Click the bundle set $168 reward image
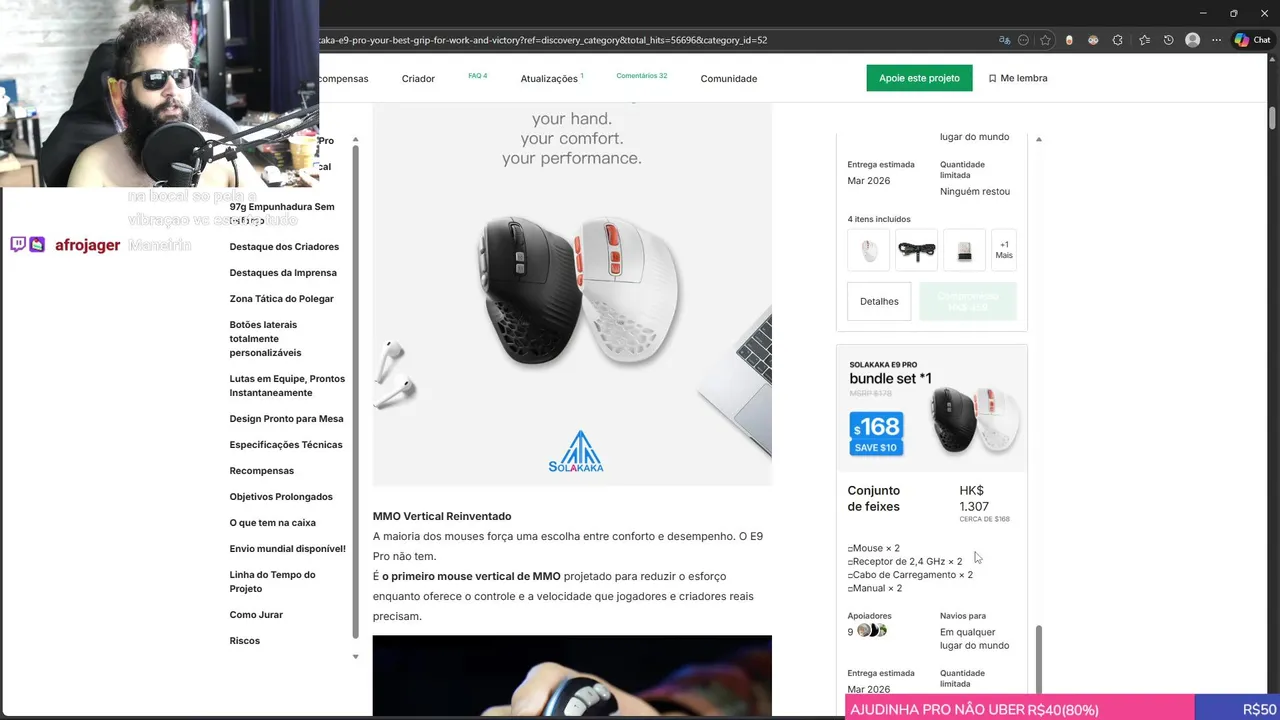The image size is (1280, 720). point(931,408)
